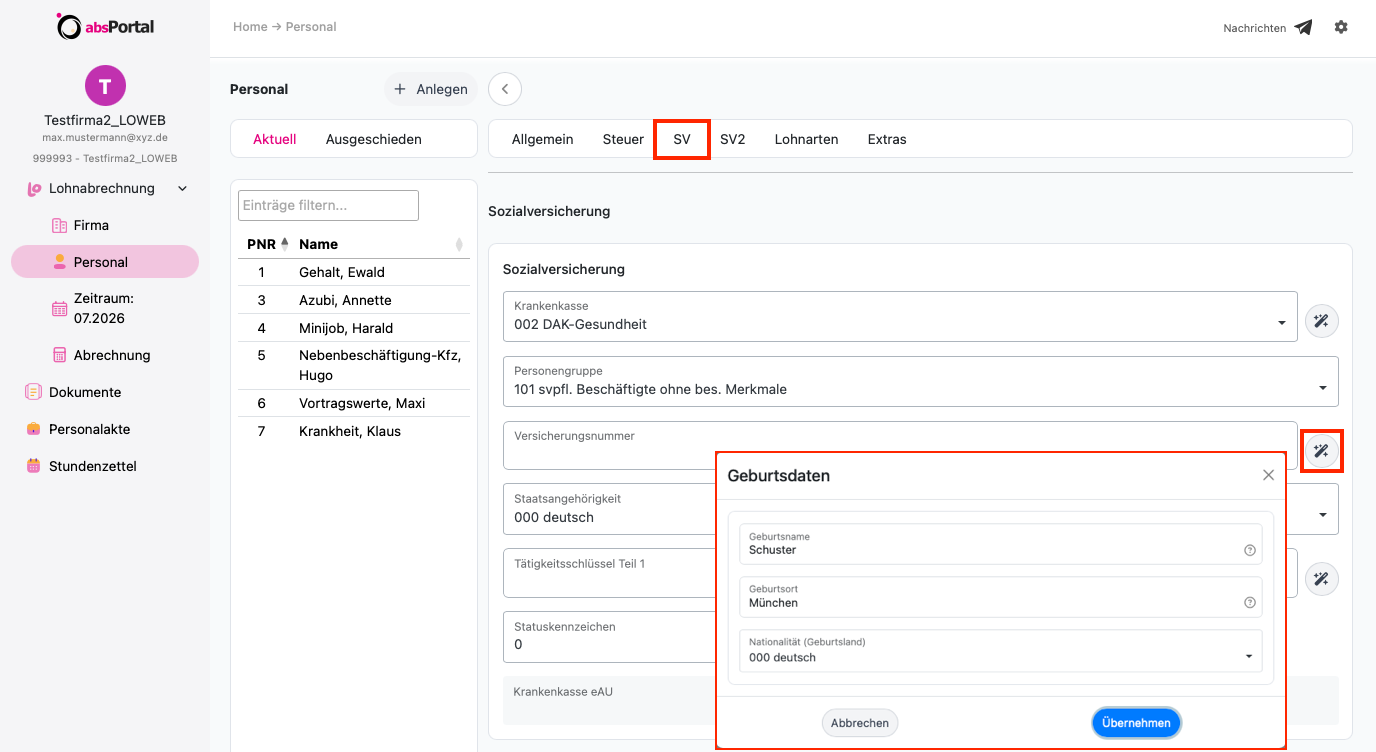Click the magic wand beside Versicherungsnummer

click(x=1321, y=451)
